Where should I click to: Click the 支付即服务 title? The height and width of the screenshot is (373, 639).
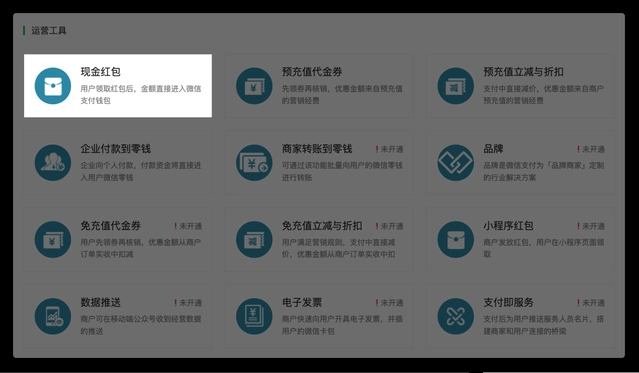(x=508, y=302)
